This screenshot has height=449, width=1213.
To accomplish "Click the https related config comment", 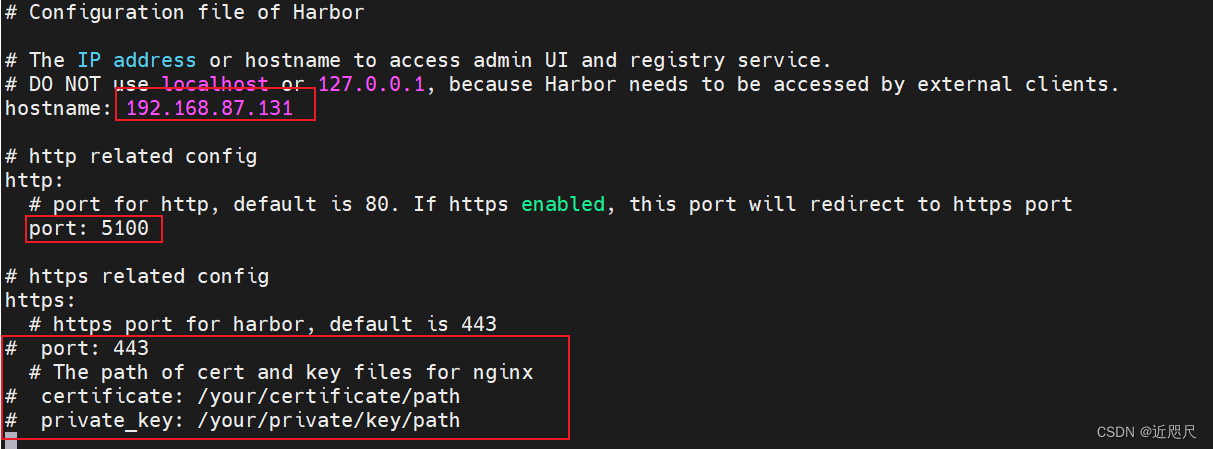I will (x=137, y=276).
